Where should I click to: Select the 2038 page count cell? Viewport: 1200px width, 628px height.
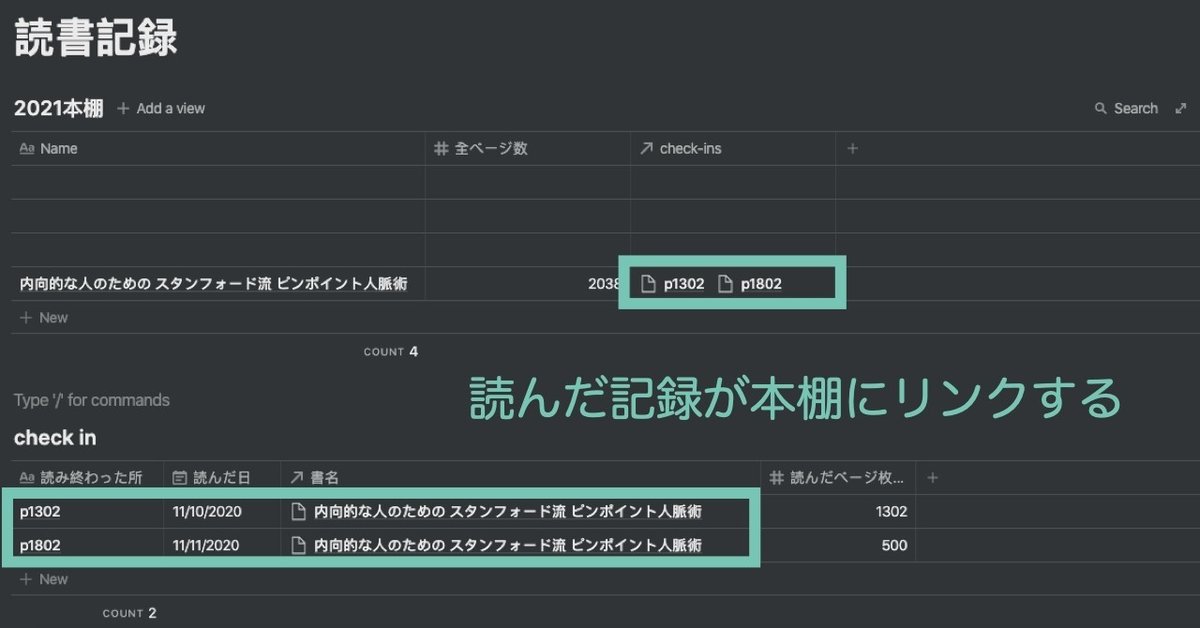coord(528,284)
